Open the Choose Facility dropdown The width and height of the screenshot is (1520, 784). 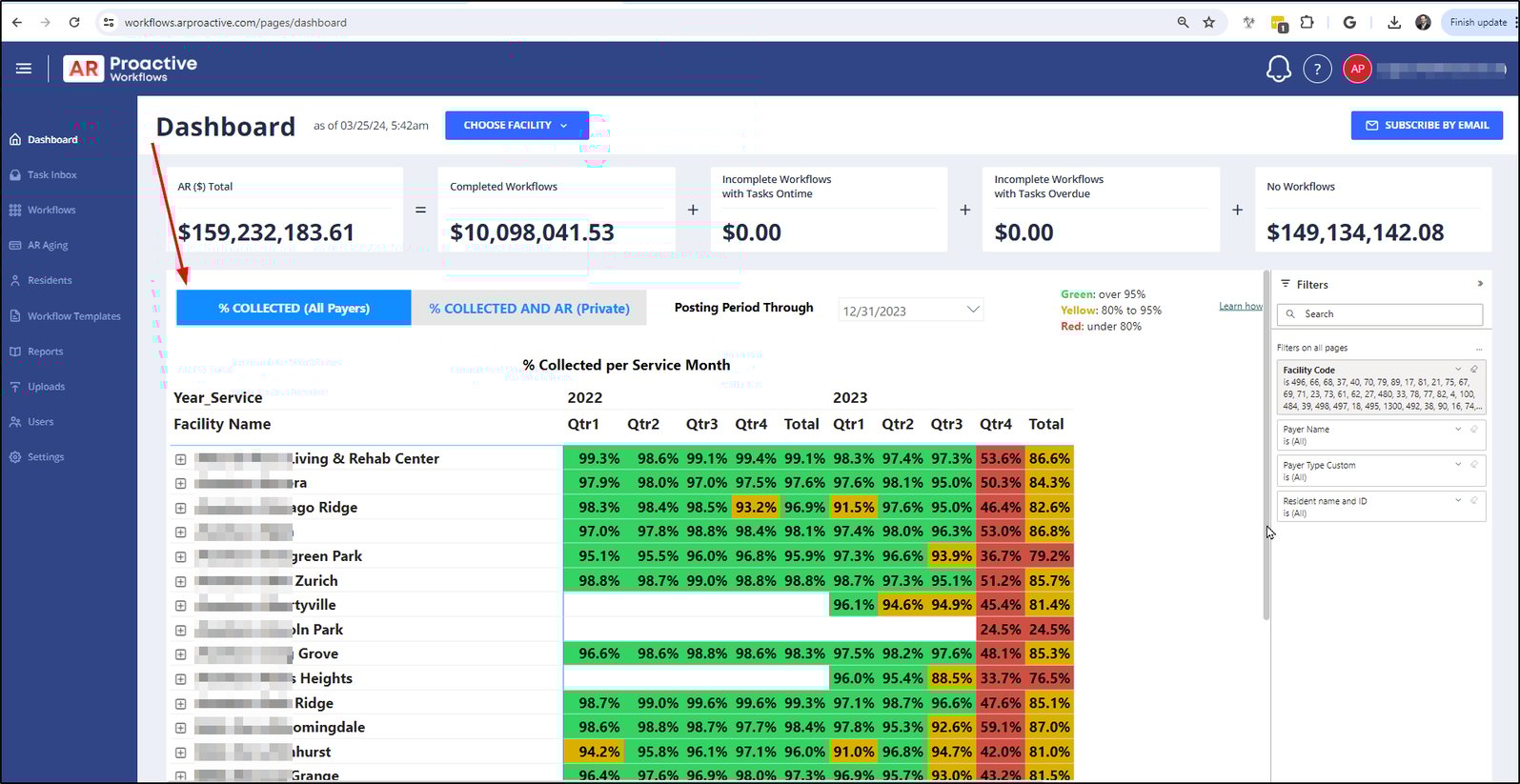coord(516,125)
